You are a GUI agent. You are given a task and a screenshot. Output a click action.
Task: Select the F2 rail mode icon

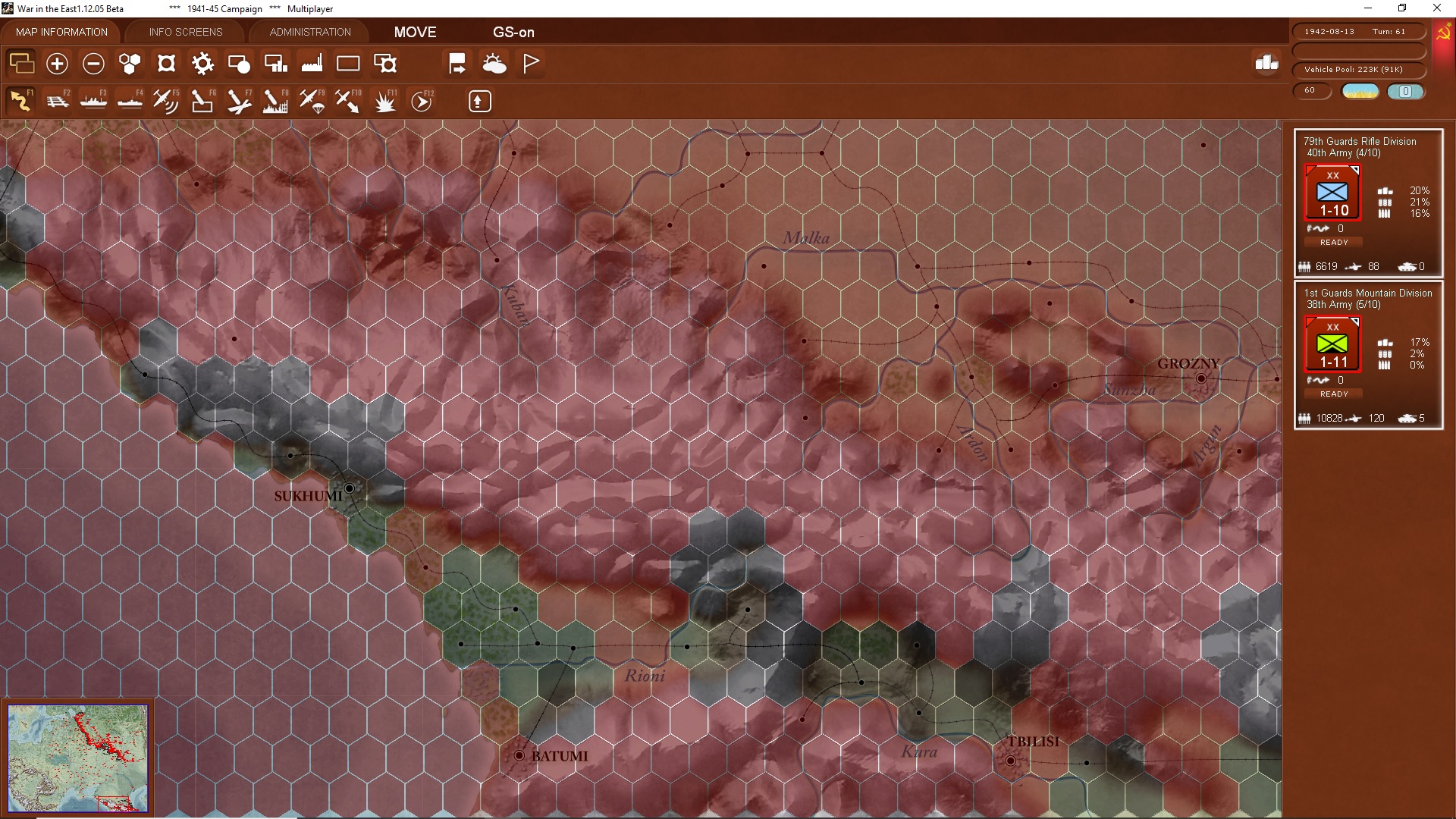click(58, 101)
